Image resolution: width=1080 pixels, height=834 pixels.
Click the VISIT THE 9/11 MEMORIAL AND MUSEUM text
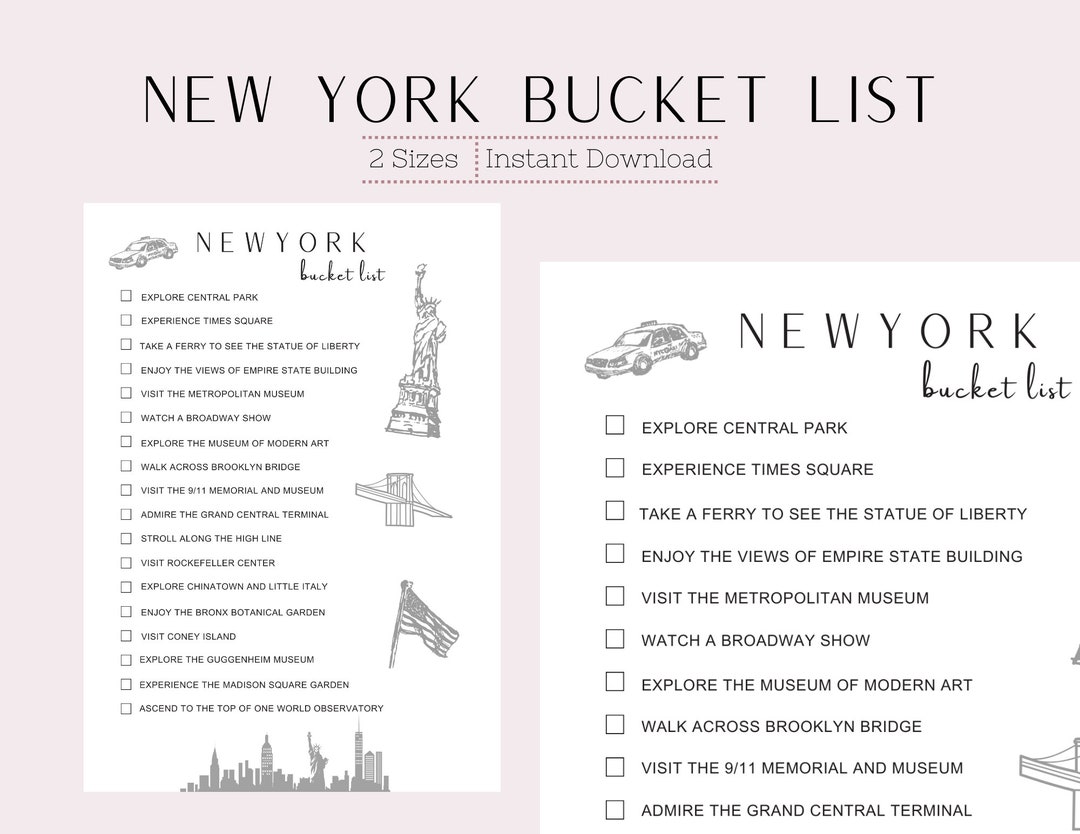click(800, 768)
